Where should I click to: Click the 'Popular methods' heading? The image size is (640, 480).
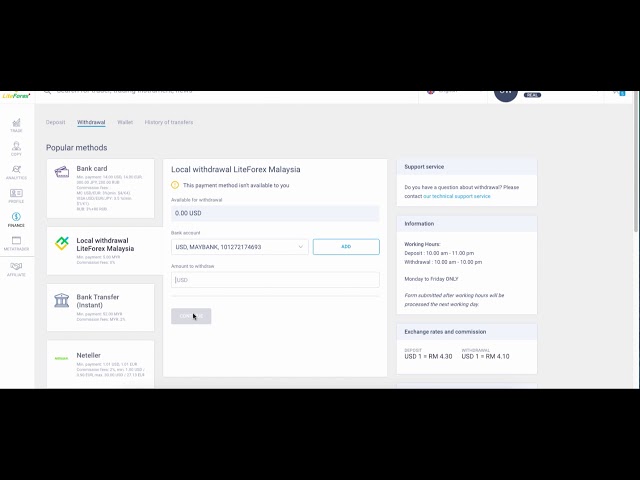point(77,148)
